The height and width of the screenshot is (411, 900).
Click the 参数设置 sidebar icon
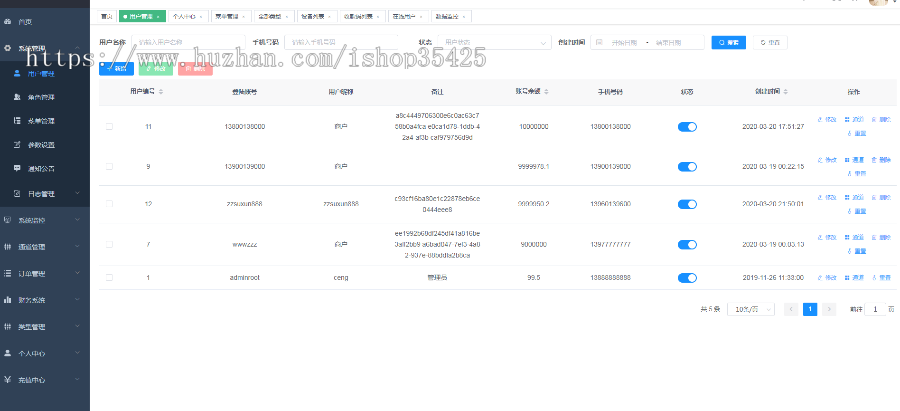coord(18,145)
